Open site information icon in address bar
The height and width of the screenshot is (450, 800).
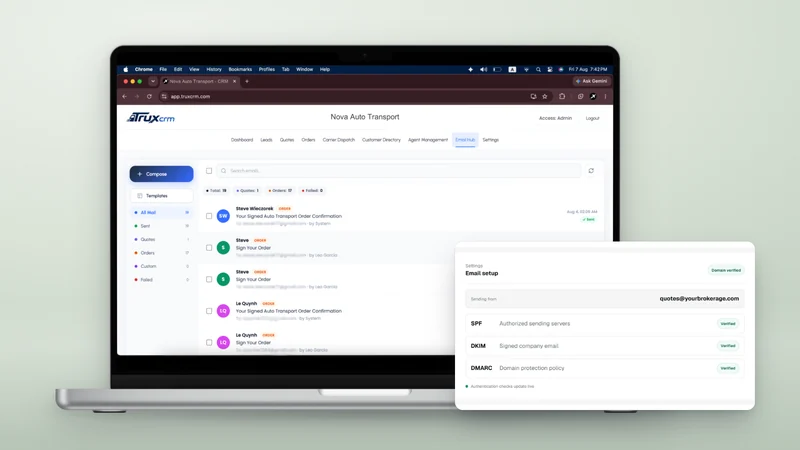[164, 96]
